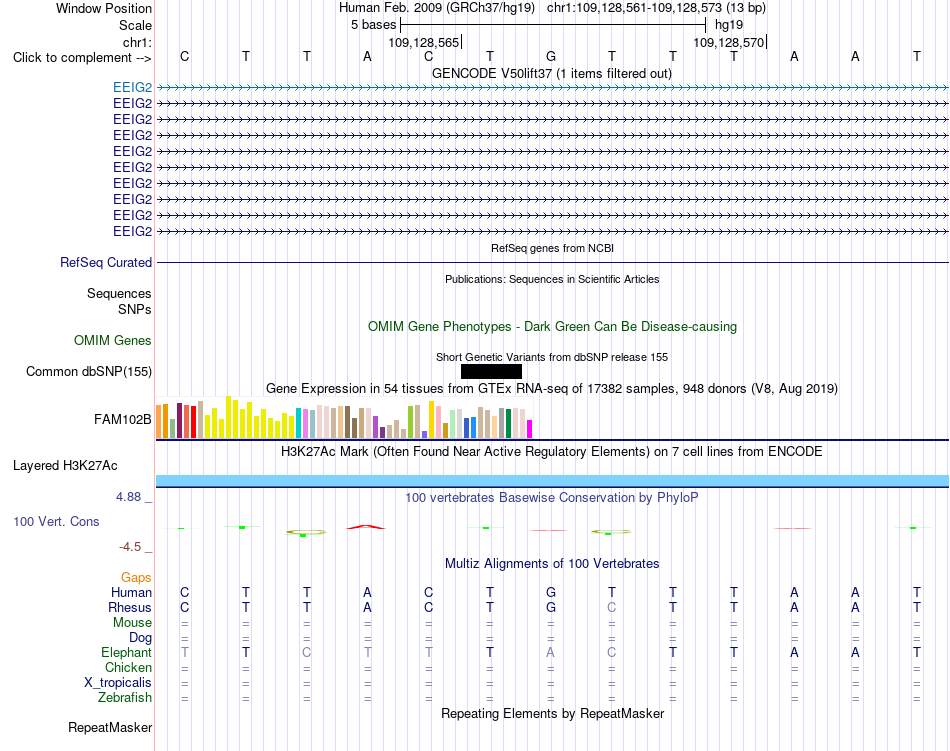Viewport: 950px width, 751px height.
Task: Click the 4.88 PhyloP upper scale value
Action: (128, 497)
